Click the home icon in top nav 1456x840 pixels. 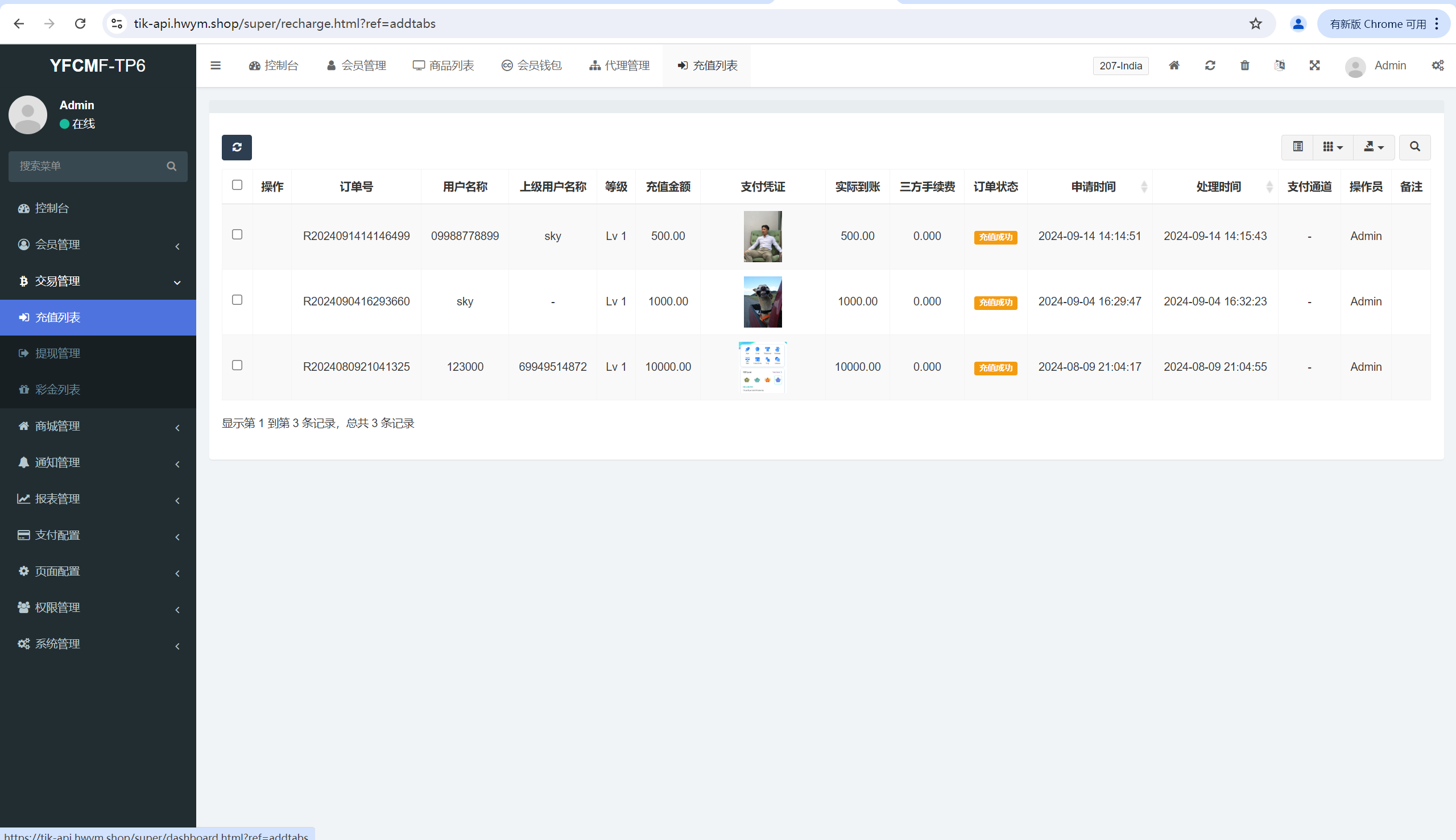(x=1175, y=65)
